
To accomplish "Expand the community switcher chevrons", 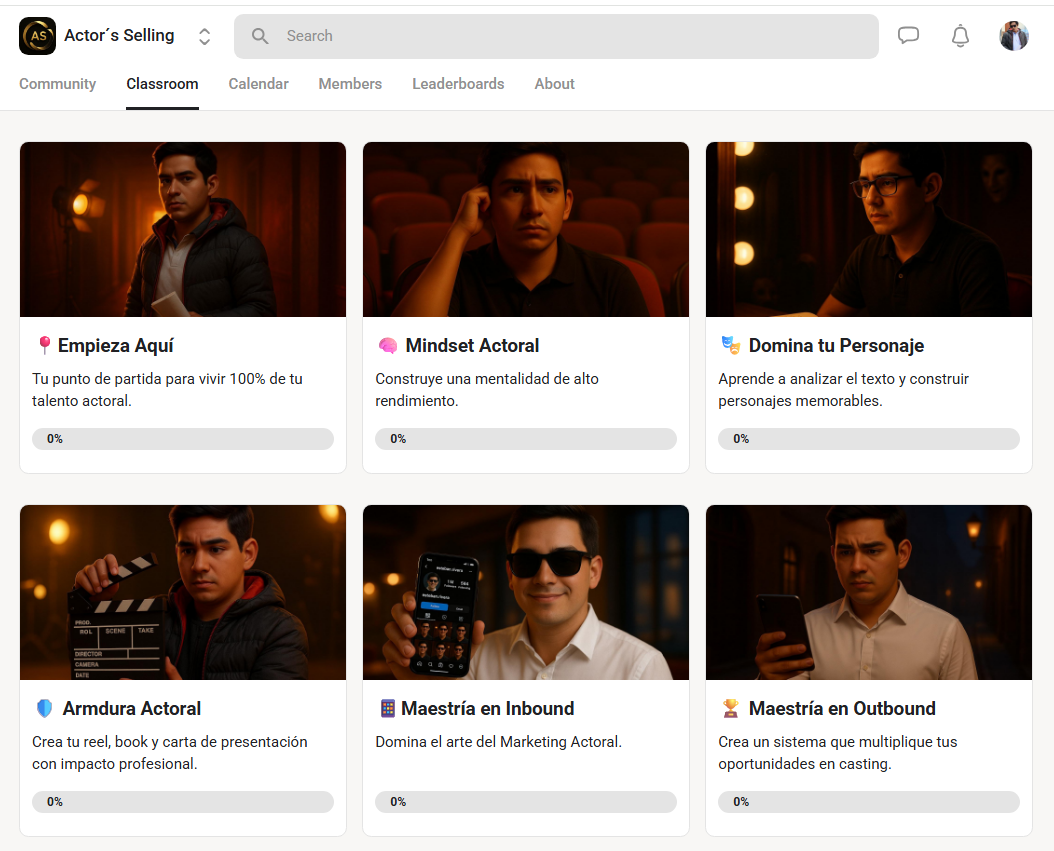I will coord(204,36).
